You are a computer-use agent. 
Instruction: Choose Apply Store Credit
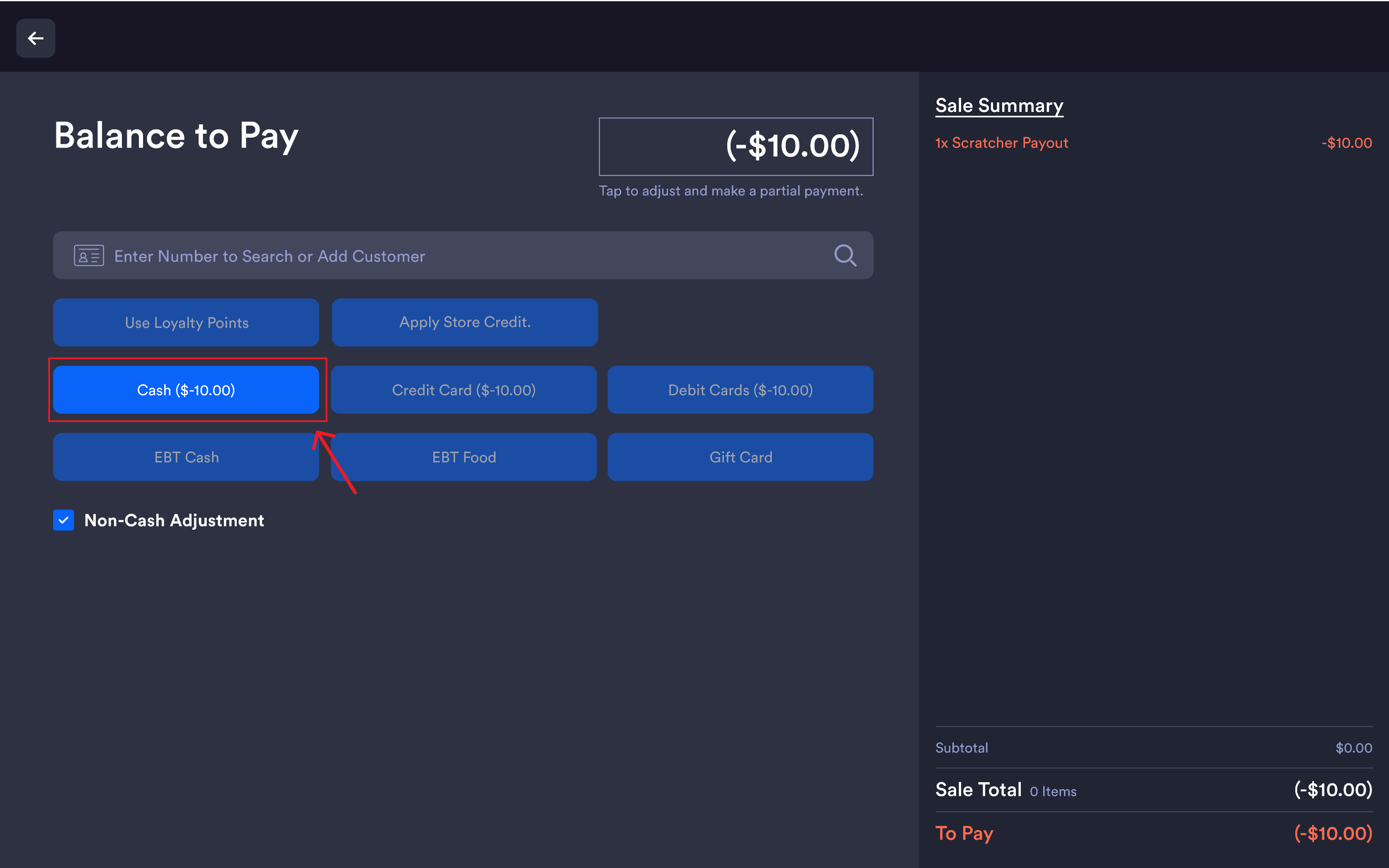click(x=464, y=322)
